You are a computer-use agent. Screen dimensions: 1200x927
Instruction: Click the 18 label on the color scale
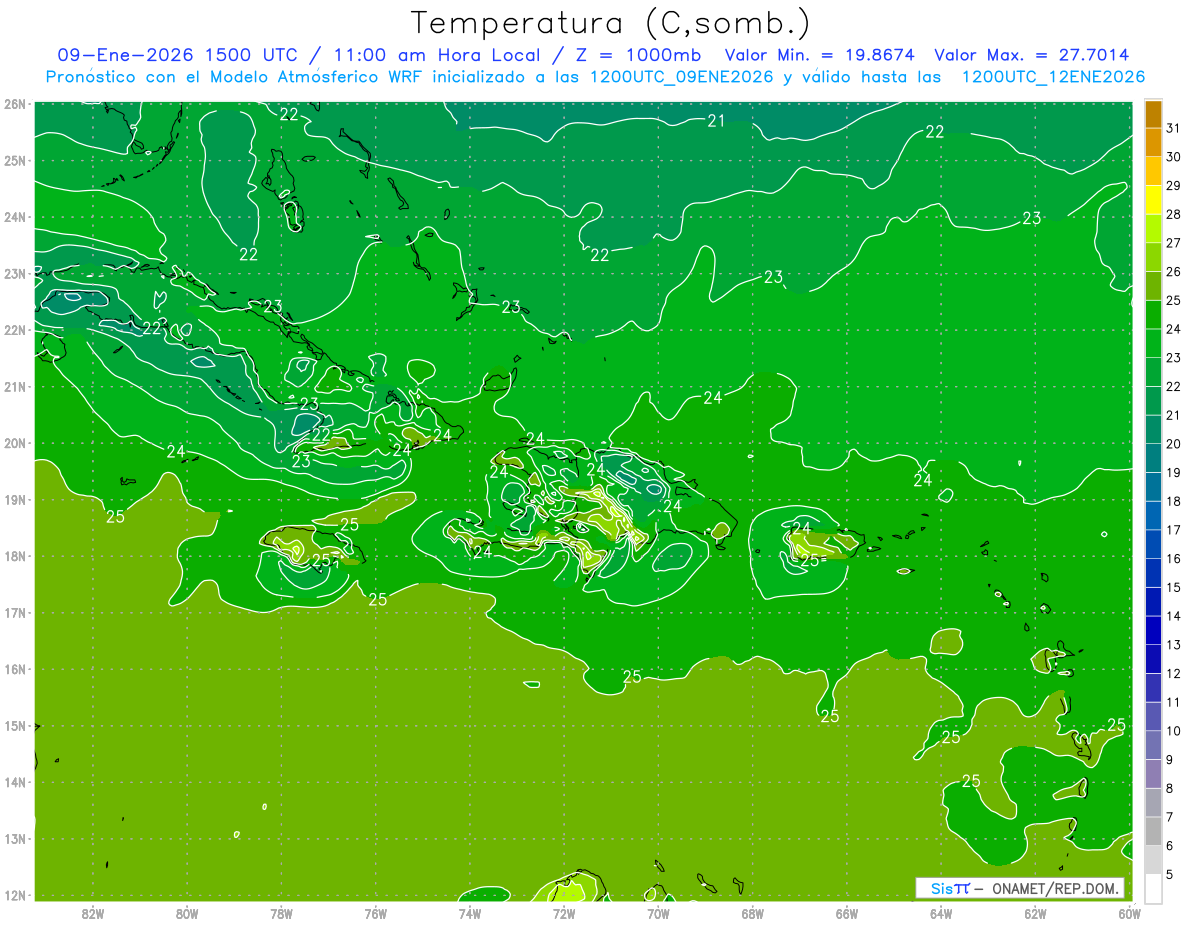[1174, 502]
